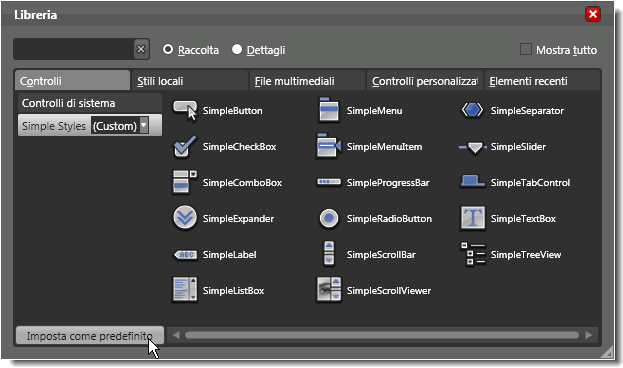Select the Raccolta radio button
The width and height of the screenshot is (623, 368).
[x=168, y=49]
